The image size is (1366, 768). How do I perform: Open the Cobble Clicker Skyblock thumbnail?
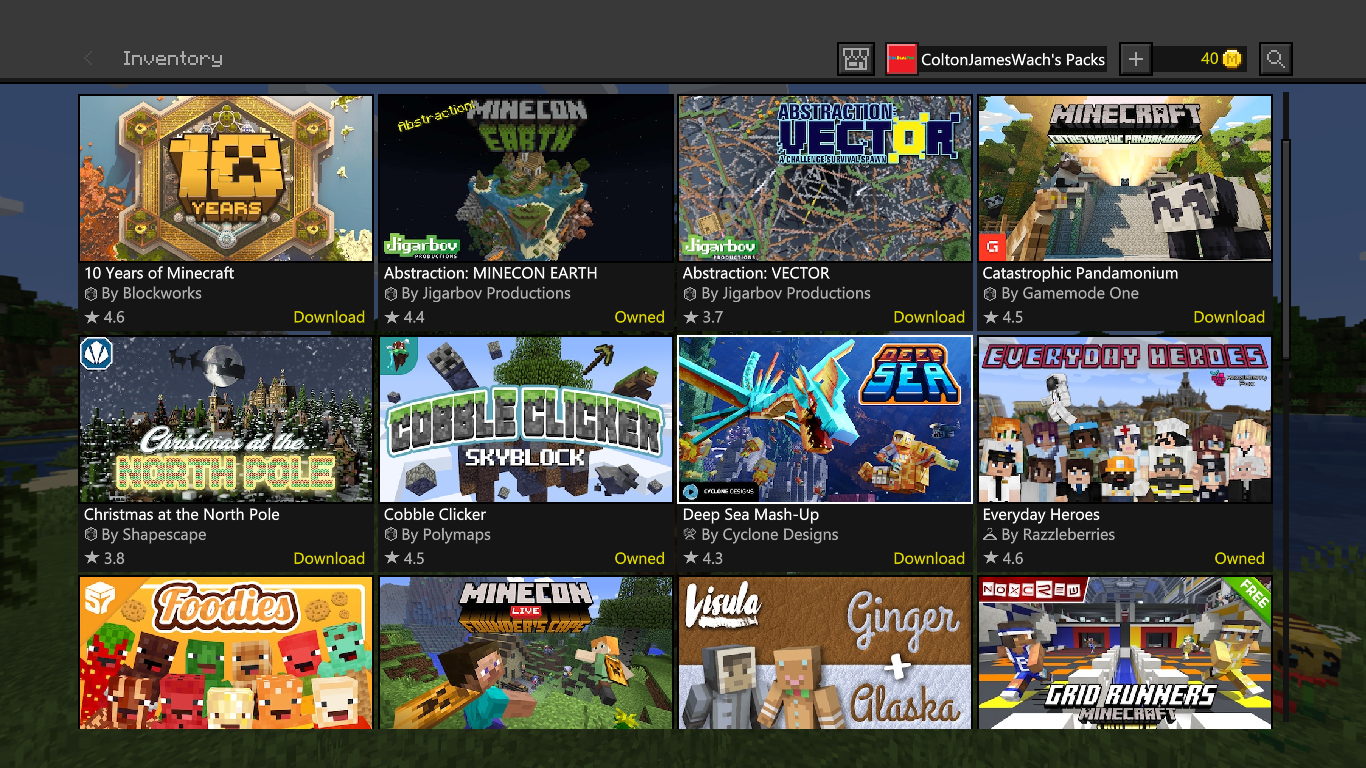click(526, 420)
